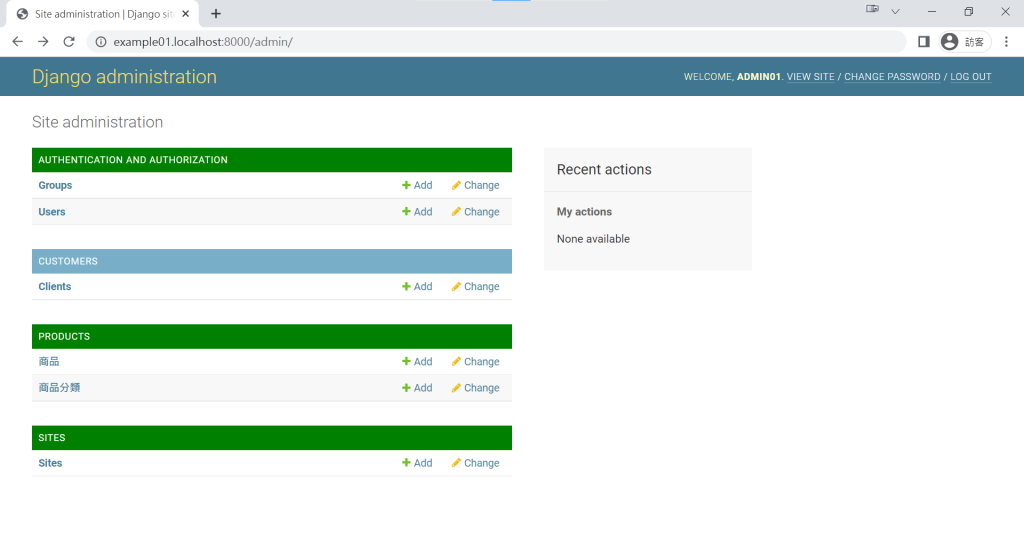
Task: Click the browser forward arrow
Action: click(43, 42)
